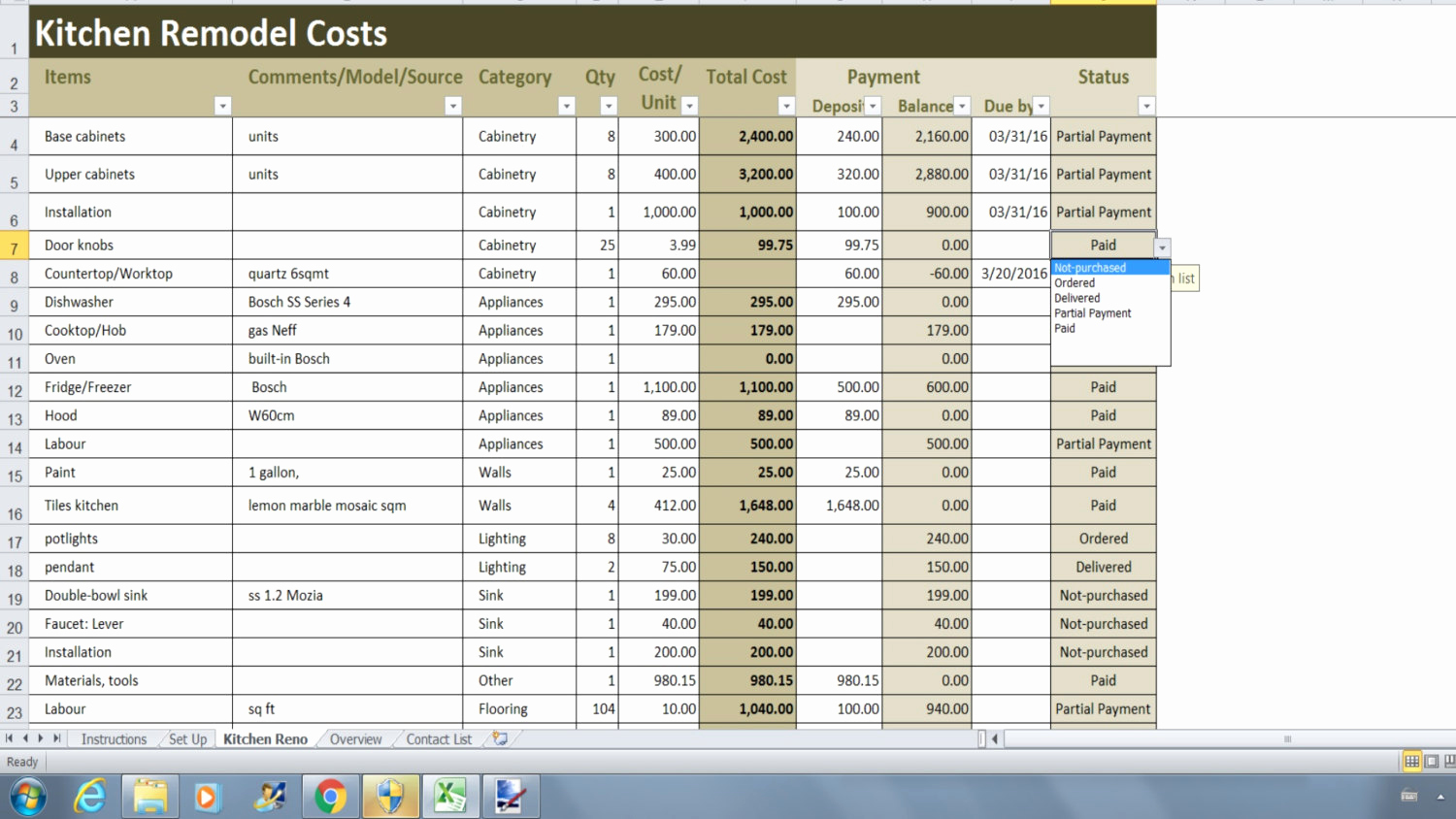1456x819 pixels.
Task: Open Google Chrome from taskbar
Action: [x=330, y=797]
